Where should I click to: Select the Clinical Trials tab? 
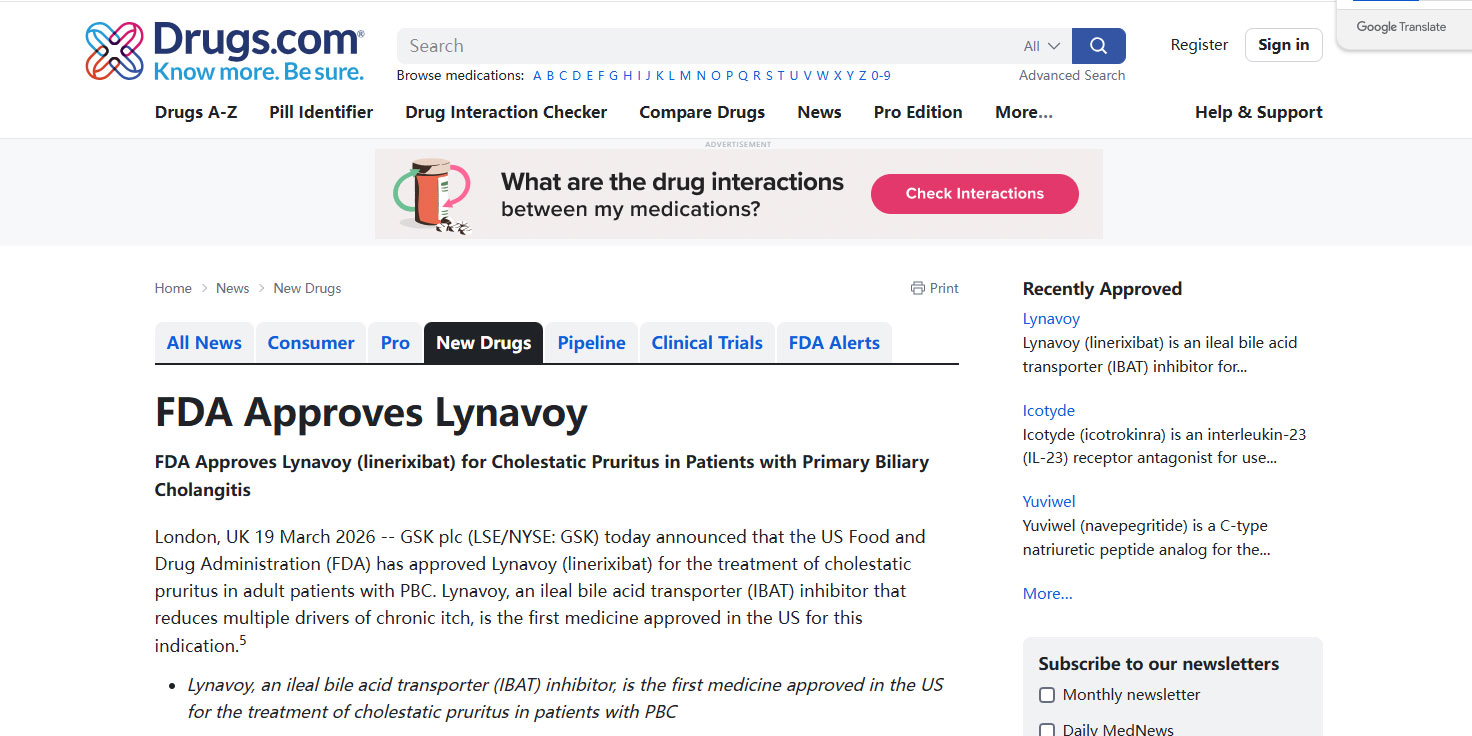tap(706, 343)
